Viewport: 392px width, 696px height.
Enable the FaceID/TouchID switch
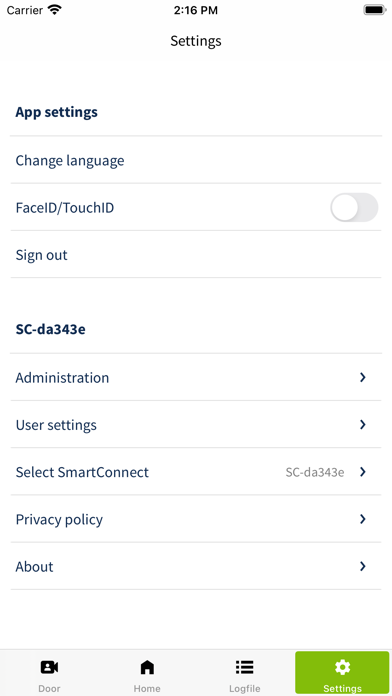354,207
